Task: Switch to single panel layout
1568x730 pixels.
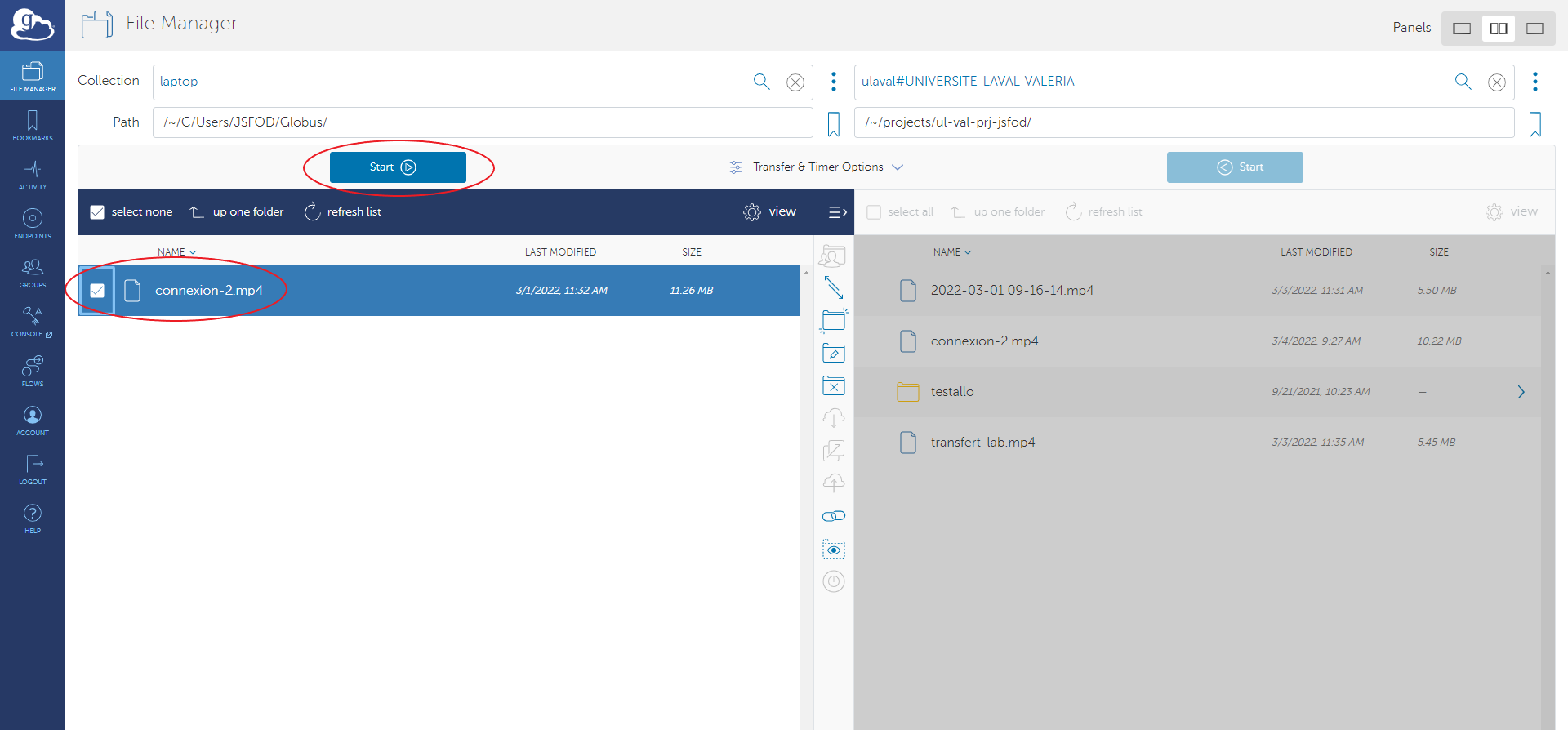Action: [1462, 29]
